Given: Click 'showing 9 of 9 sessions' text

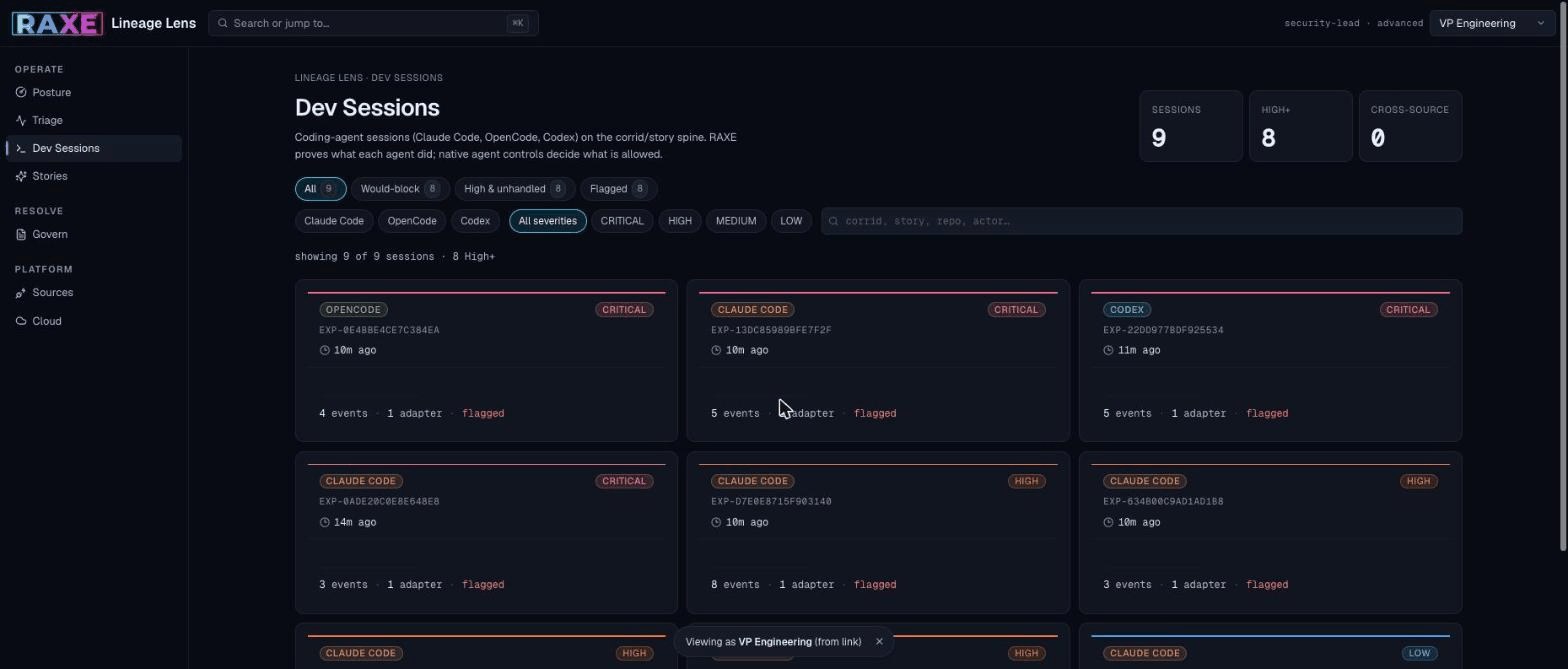Looking at the screenshot, I should click(364, 257).
